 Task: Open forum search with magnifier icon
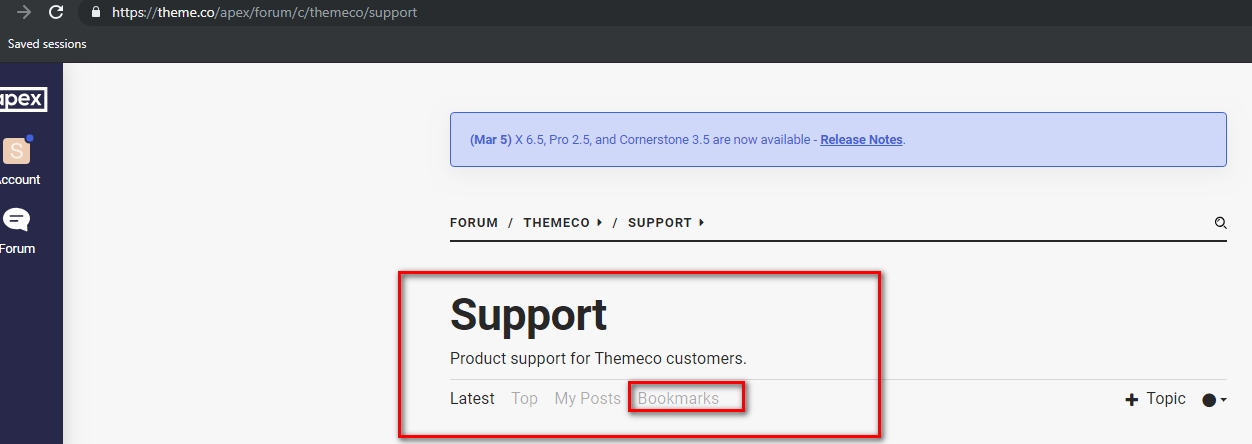tap(1220, 223)
